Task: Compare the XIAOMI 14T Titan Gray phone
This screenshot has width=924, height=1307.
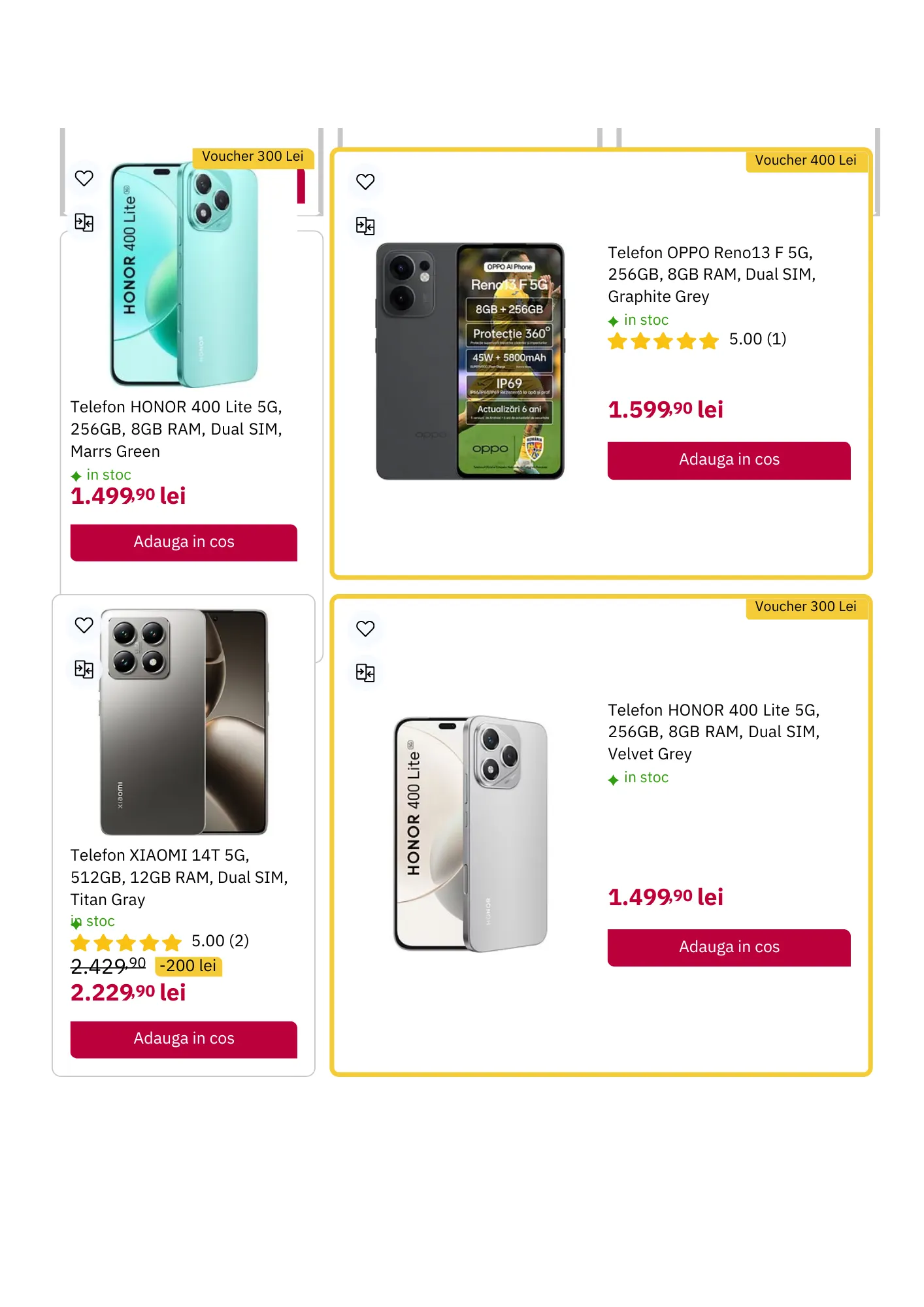Action: [x=84, y=669]
